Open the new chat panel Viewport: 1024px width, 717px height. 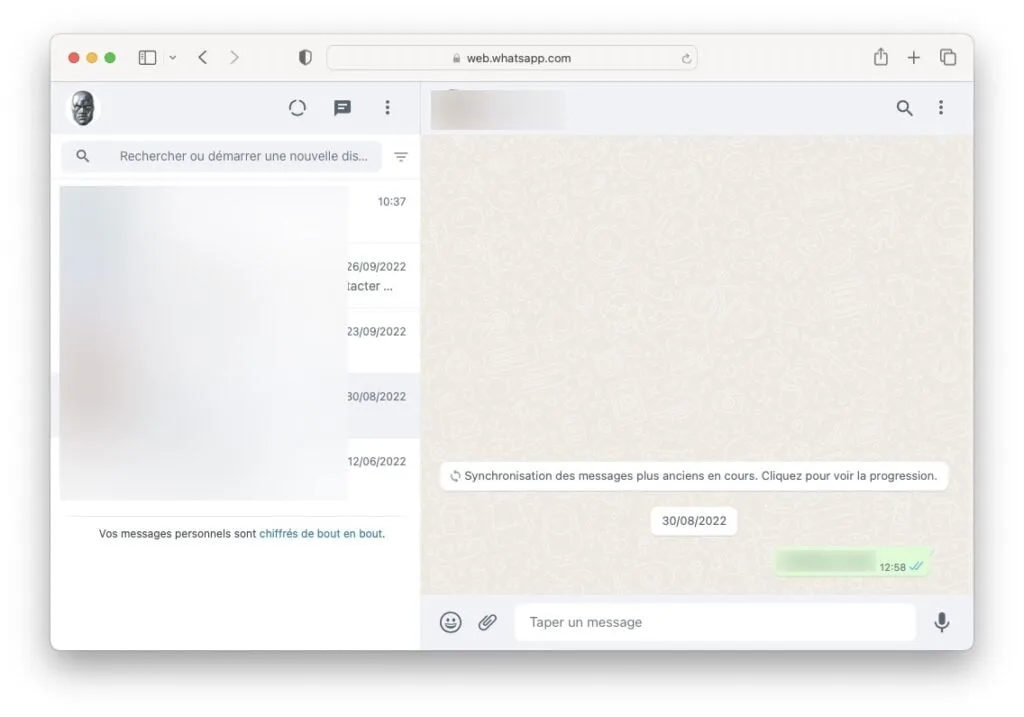coord(342,108)
